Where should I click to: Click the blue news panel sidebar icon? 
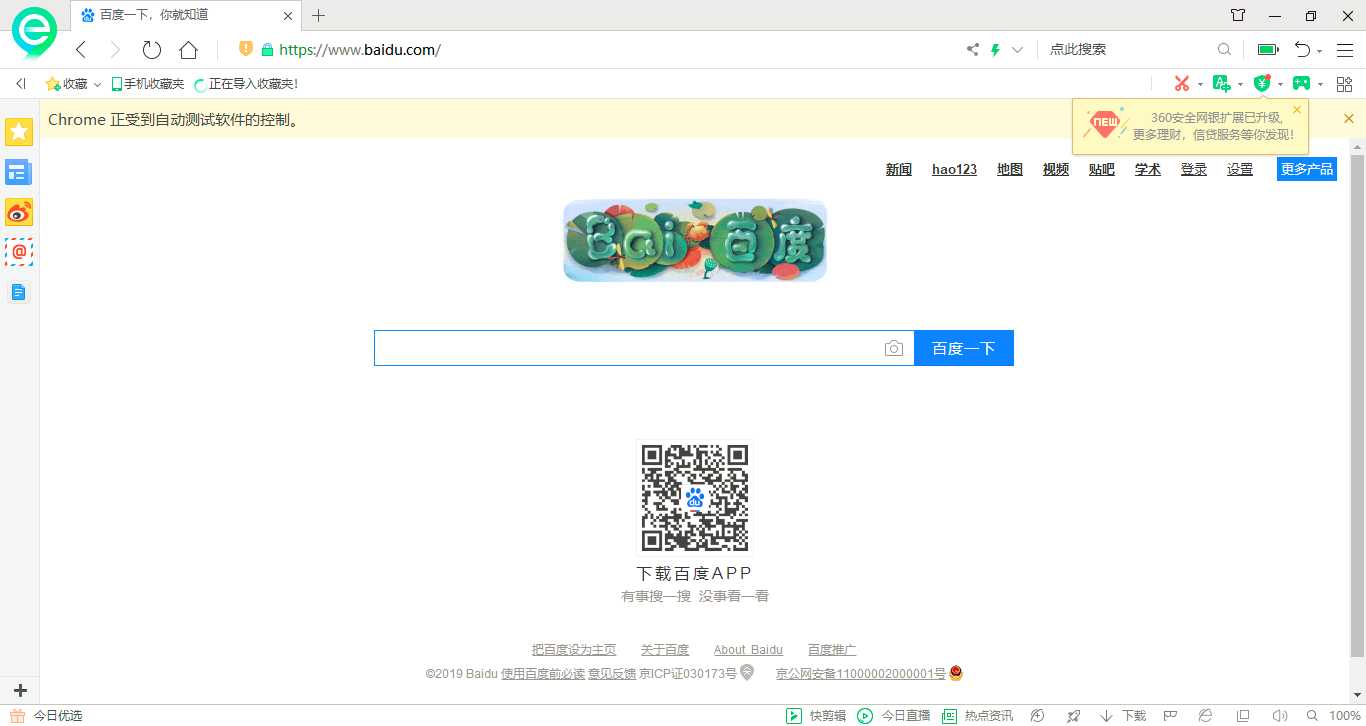click(19, 172)
